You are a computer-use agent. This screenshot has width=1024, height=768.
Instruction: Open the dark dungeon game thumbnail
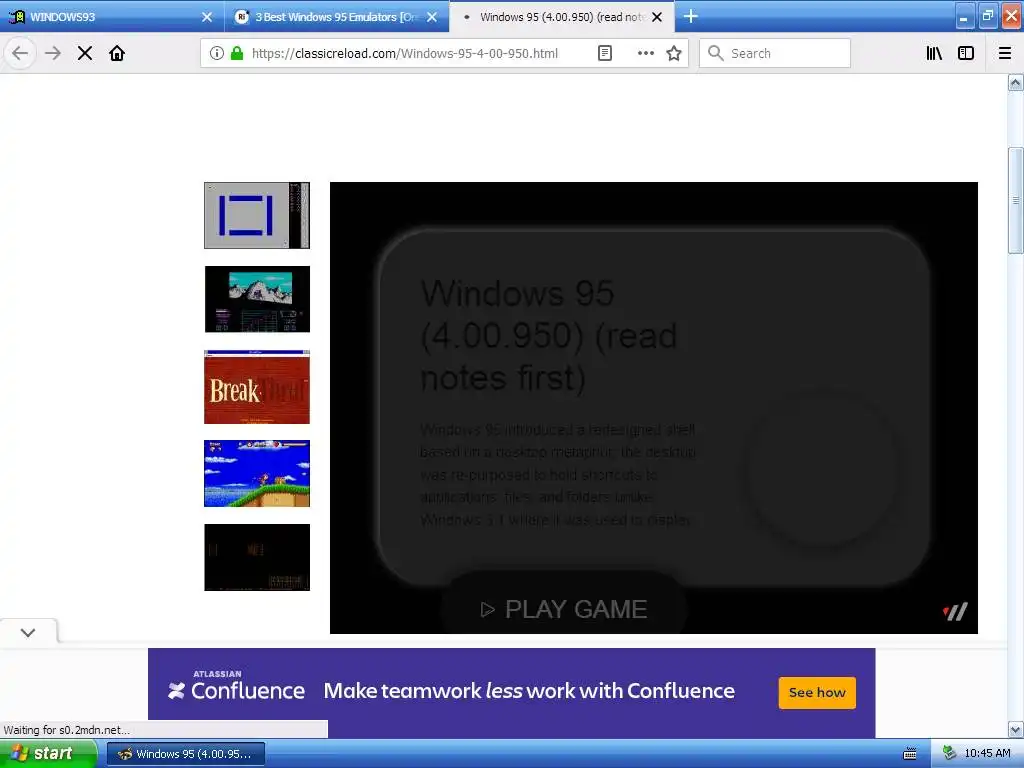tap(257, 557)
